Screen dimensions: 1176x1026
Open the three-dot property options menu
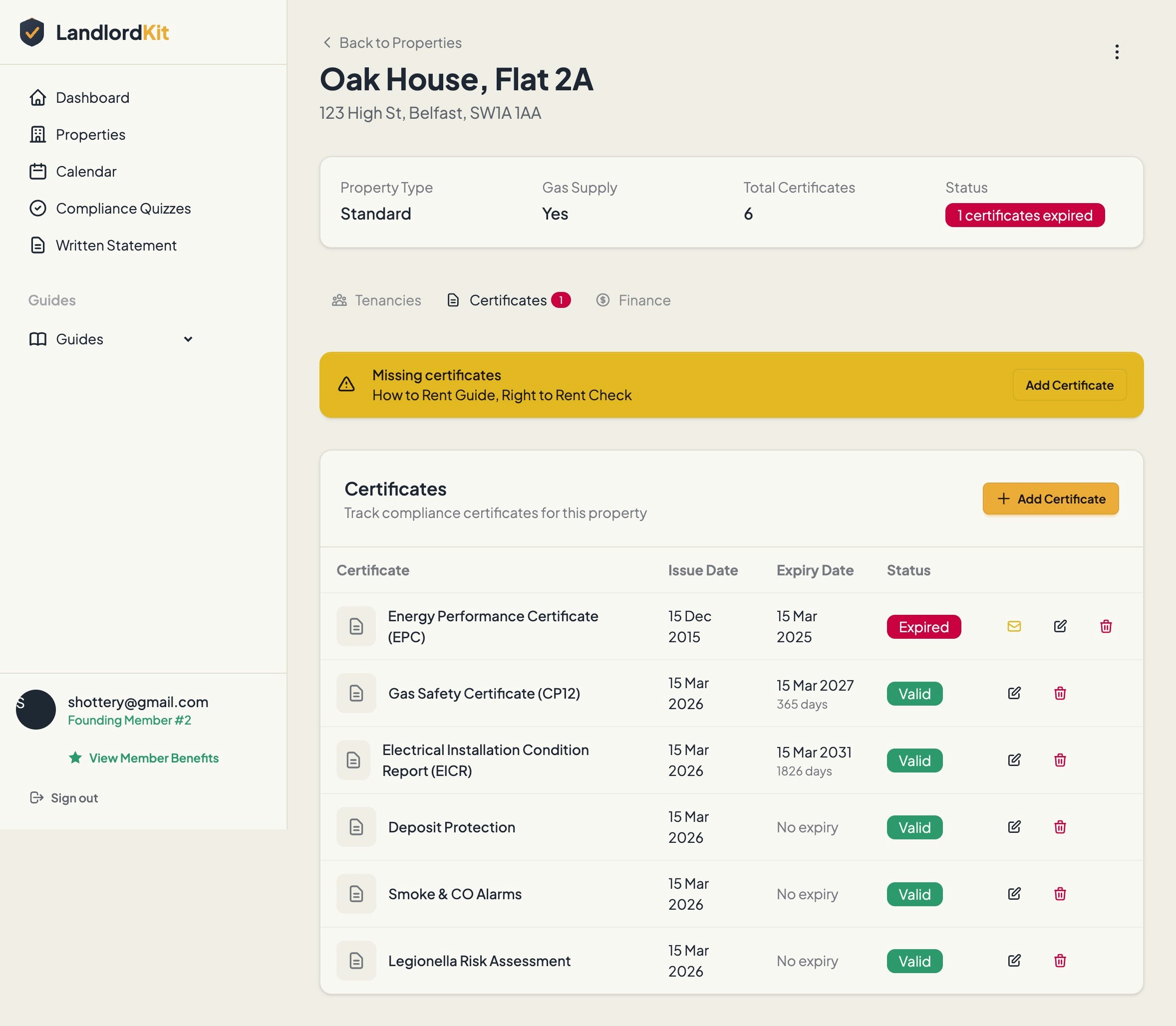point(1117,52)
